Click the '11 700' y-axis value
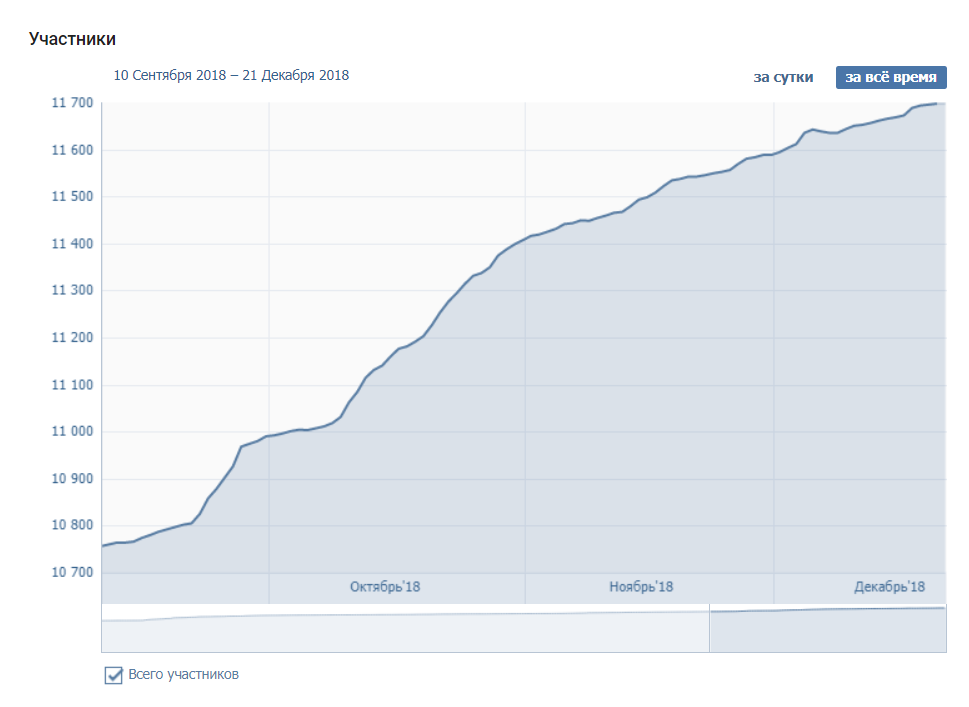Viewport: 969px width, 707px height. [x=72, y=103]
